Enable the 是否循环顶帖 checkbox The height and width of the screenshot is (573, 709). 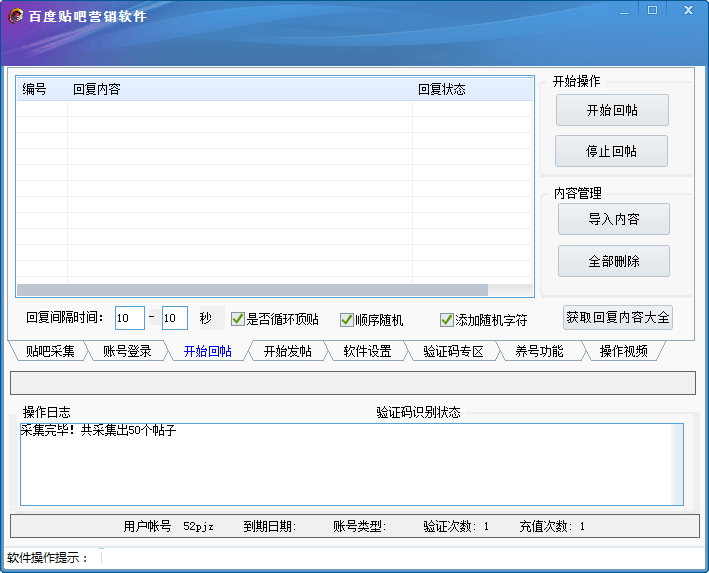pyautogui.click(x=238, y=319)
